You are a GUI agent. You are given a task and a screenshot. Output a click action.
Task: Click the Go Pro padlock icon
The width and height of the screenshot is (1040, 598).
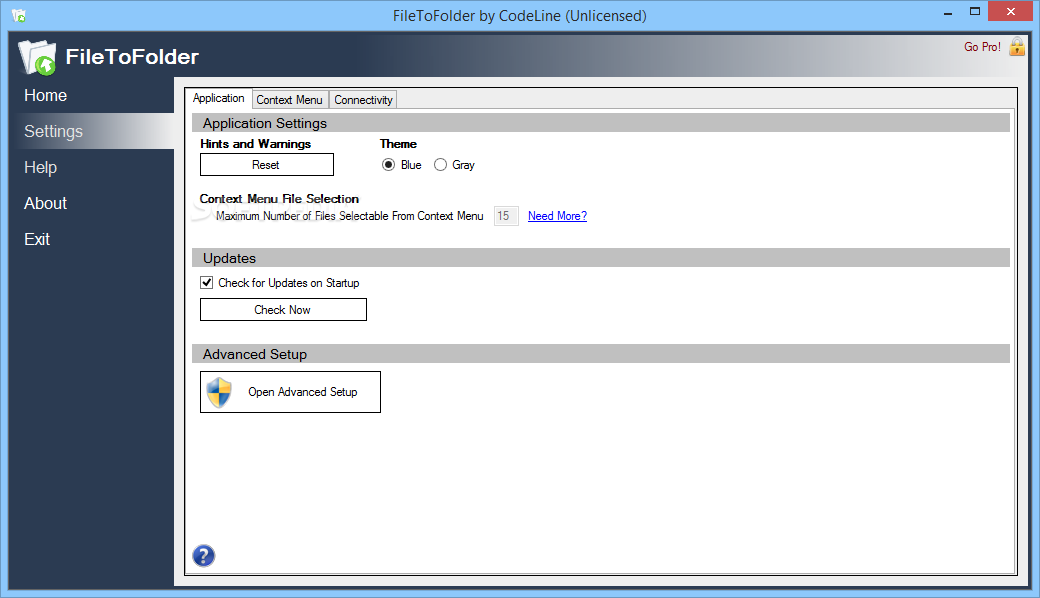click(x=1017, y=46)
